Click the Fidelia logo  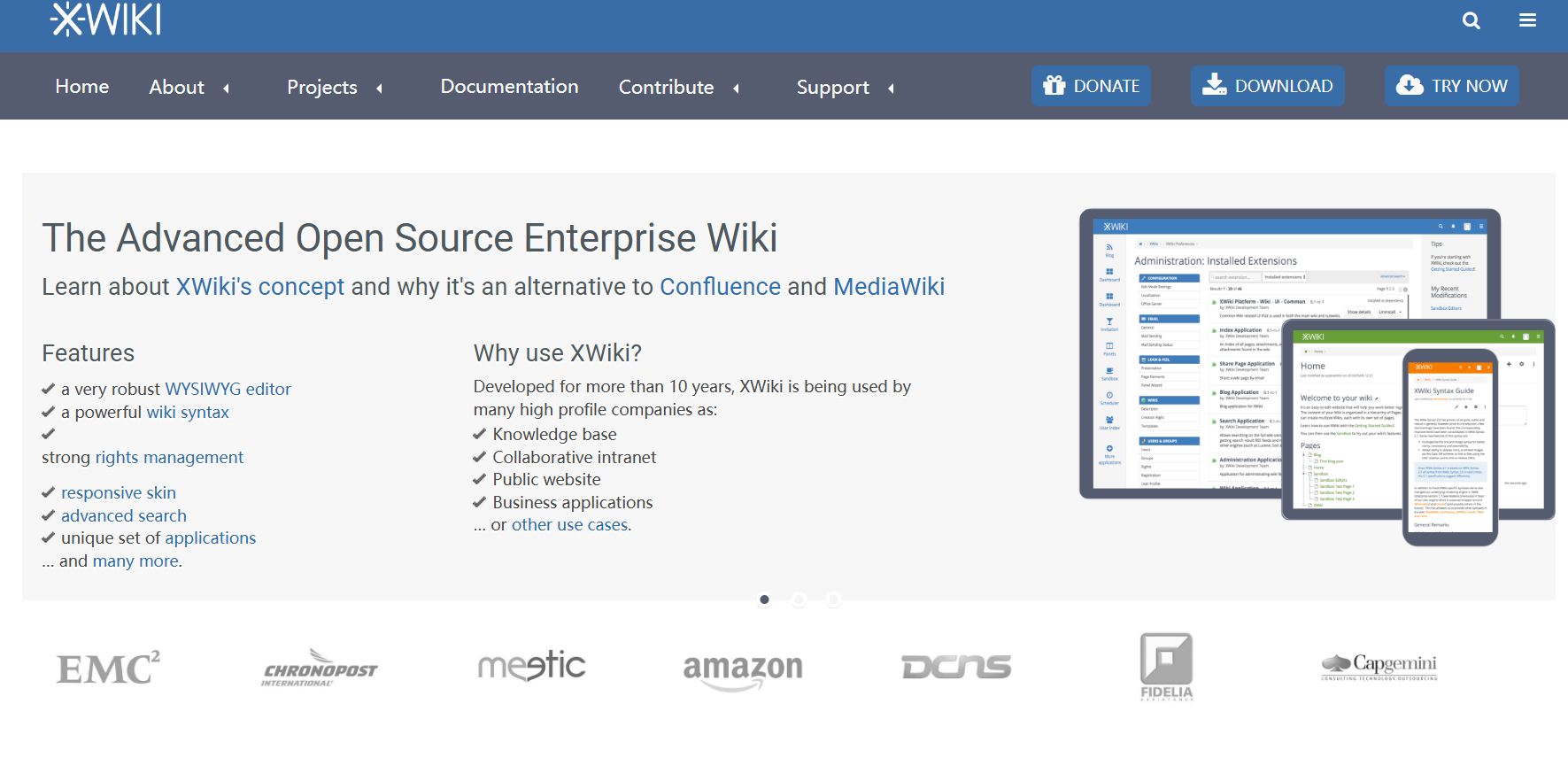pyautogui.click(x=1167, y=667)
